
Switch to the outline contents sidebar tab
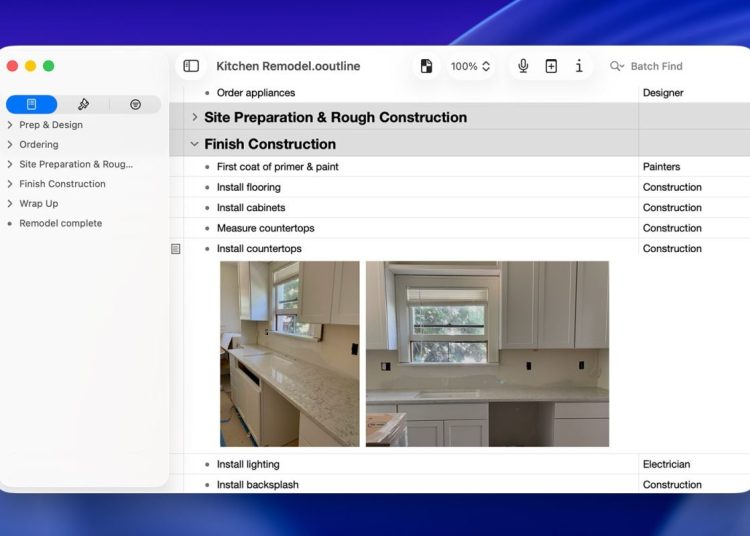(x=32, y=104)
